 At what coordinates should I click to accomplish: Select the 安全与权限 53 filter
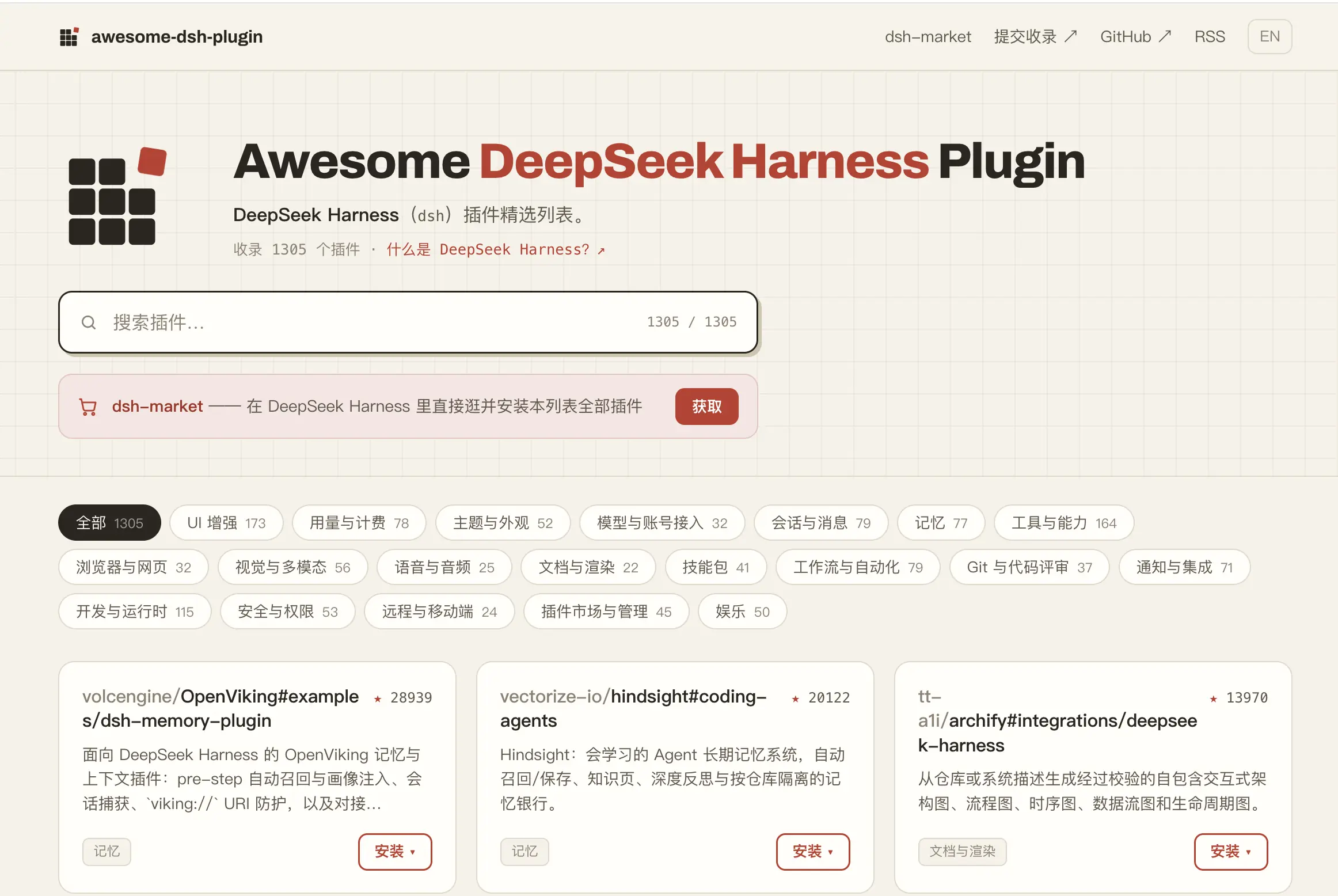coord(287,612)
